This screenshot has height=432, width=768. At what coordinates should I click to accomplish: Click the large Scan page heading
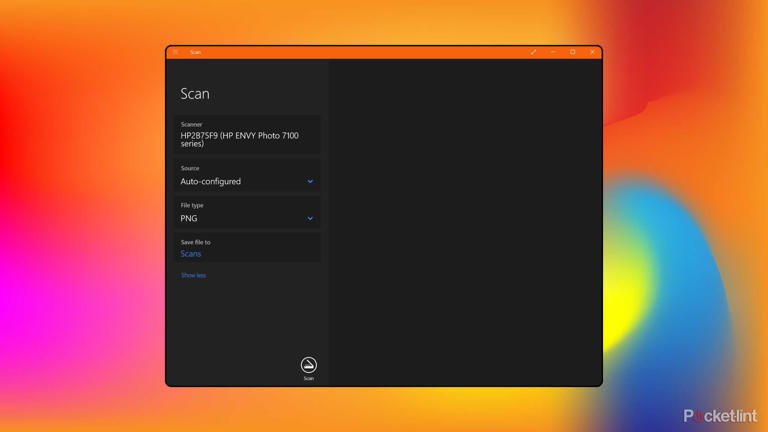(195, 94)
